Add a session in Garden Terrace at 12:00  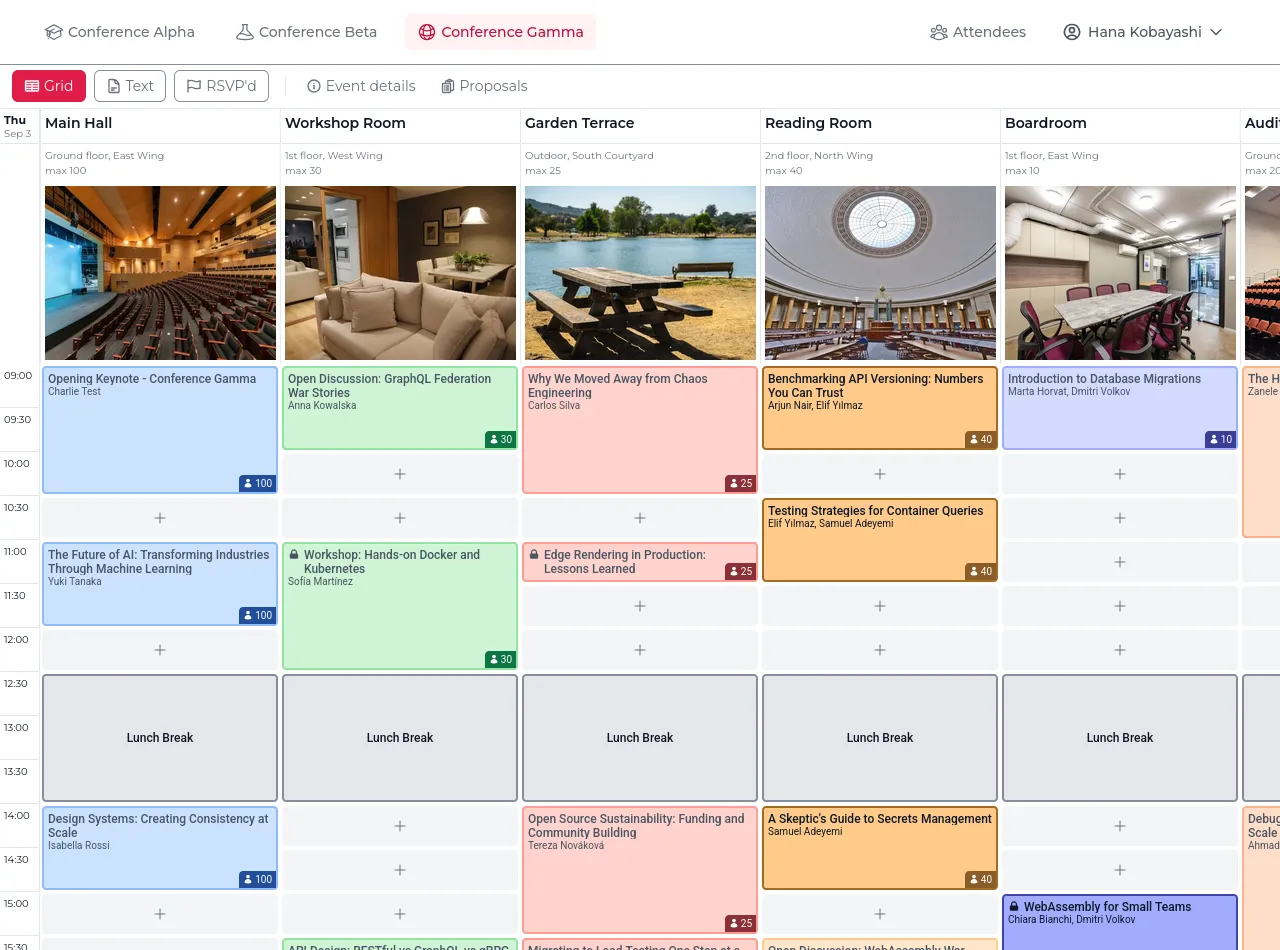click(x=640, y=650)
